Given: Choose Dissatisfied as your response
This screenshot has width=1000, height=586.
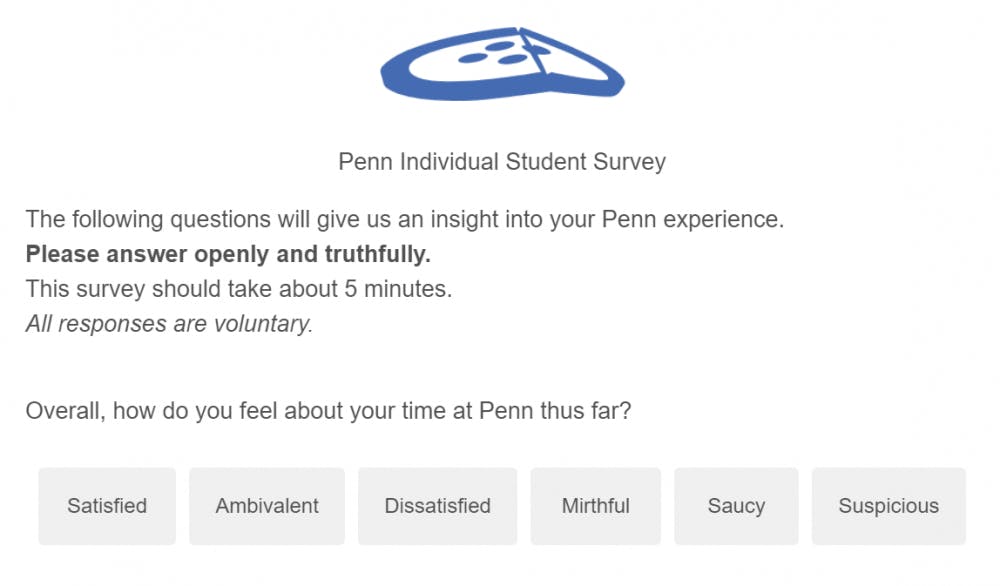Looking at the screenshot, I should 437,505.
